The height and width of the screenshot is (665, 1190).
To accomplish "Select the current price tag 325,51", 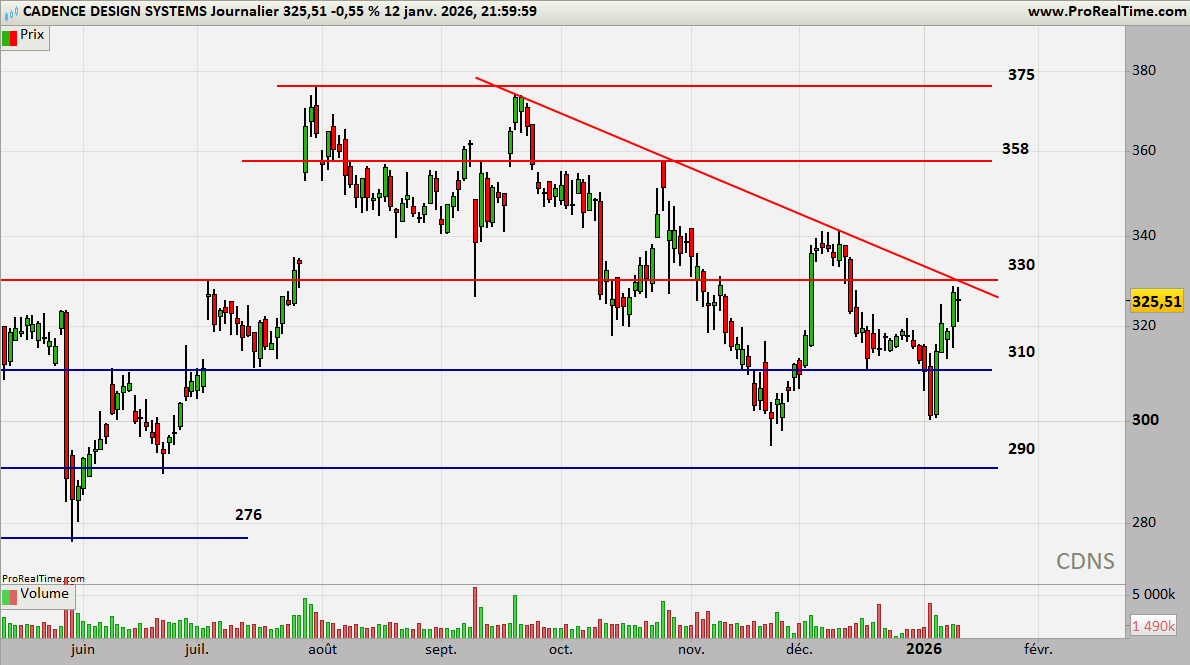I will [x=1157, y=301].
